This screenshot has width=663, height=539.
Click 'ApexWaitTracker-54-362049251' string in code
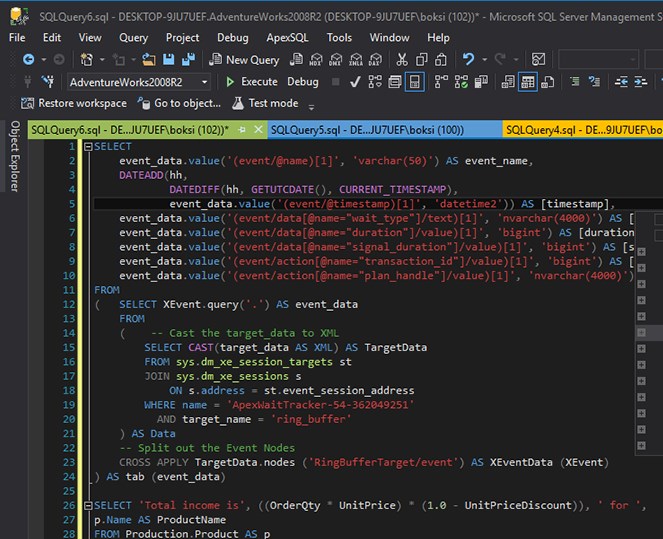point(320,405)
